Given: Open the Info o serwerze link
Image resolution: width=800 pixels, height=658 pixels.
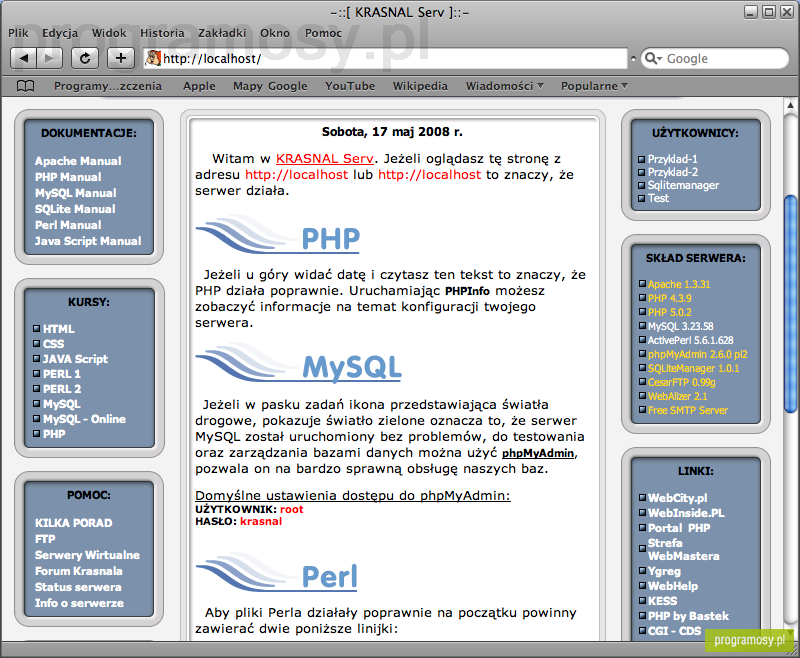Looking at the screenshot, I should [x=79, y=603].
